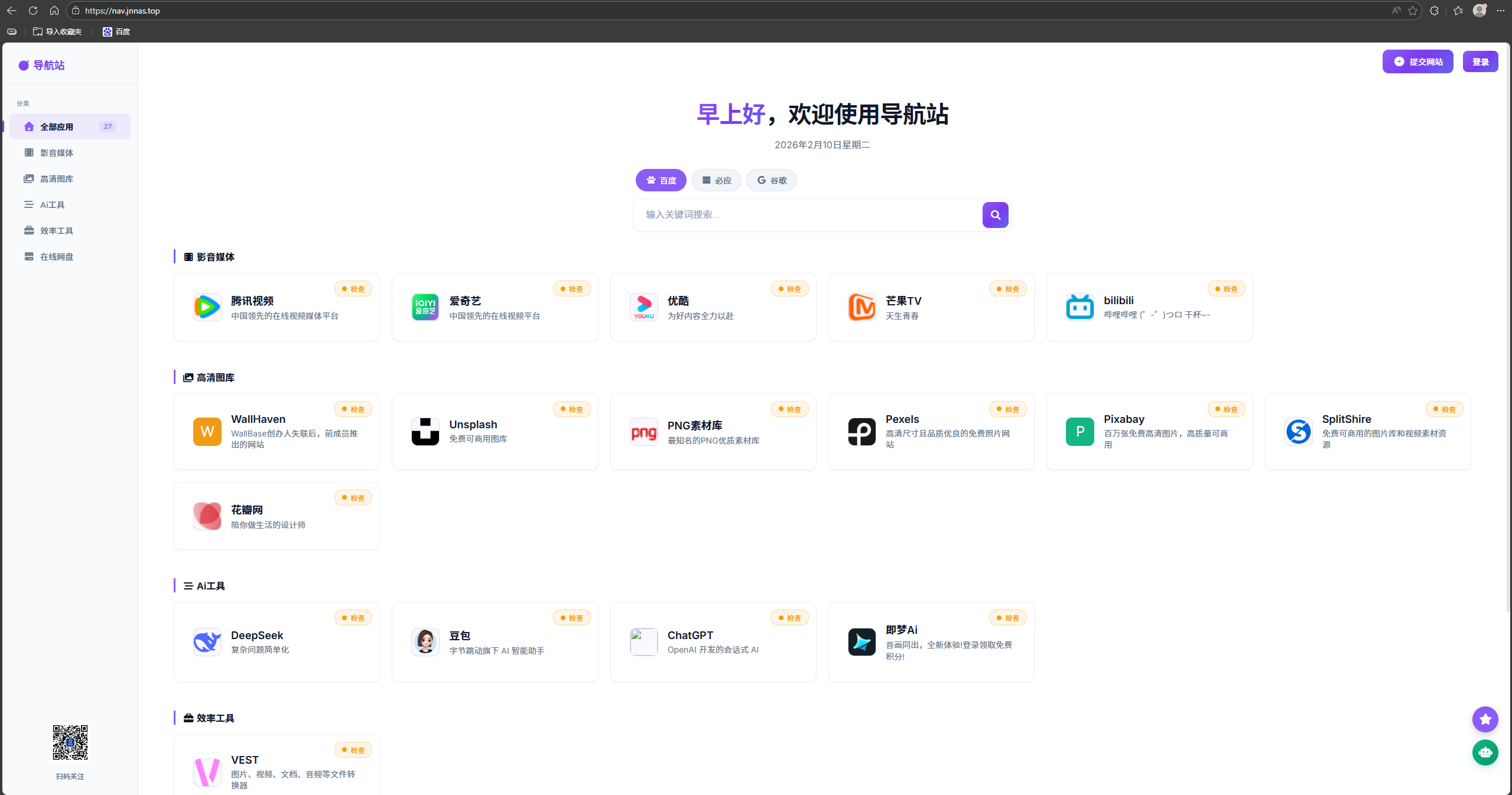Click the bilibili site icon
Image resolution: width=1512 pixels, height=795 pixels.
1079,307
